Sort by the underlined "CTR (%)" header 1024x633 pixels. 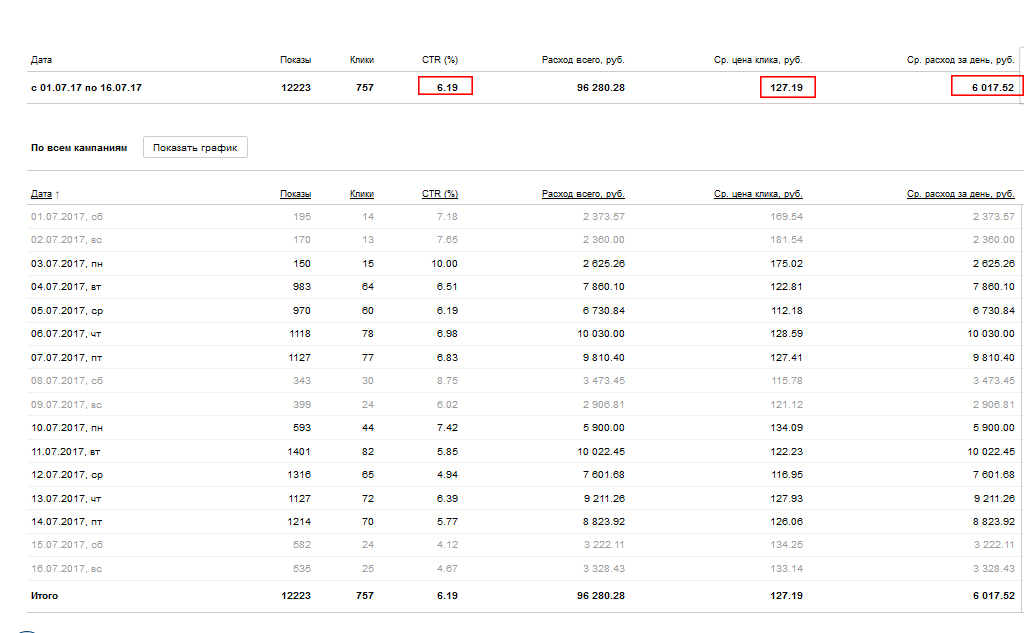[439, 194]
